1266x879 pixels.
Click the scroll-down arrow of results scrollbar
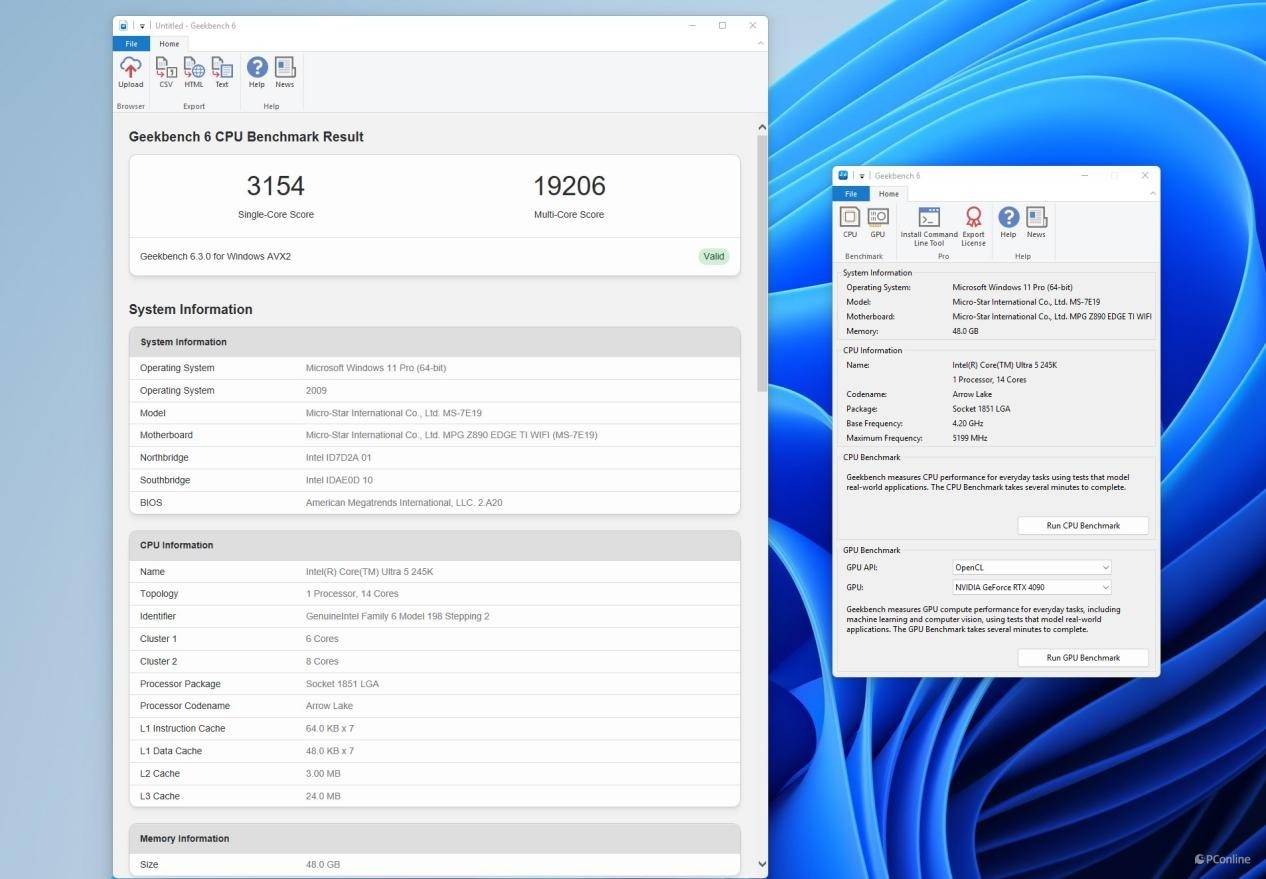click(761, 864)
